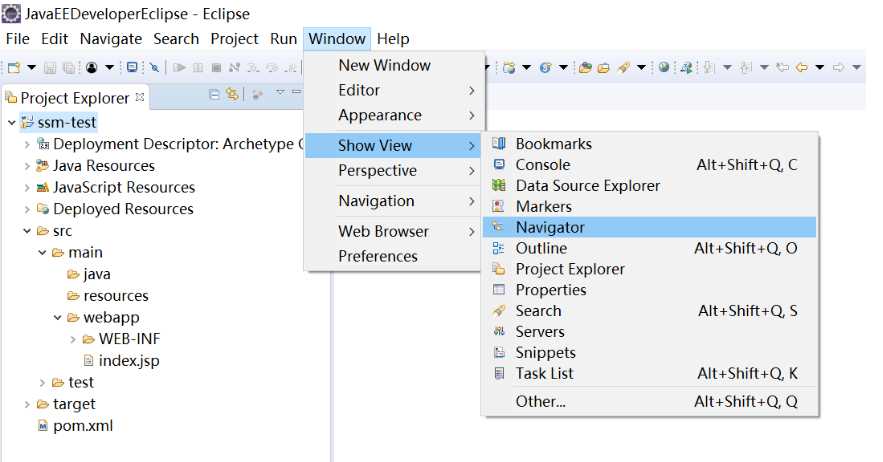Close the Project Explorer tab
Image resolution: width=883 pixels, height=462 pixels.
tap(140, 97)
